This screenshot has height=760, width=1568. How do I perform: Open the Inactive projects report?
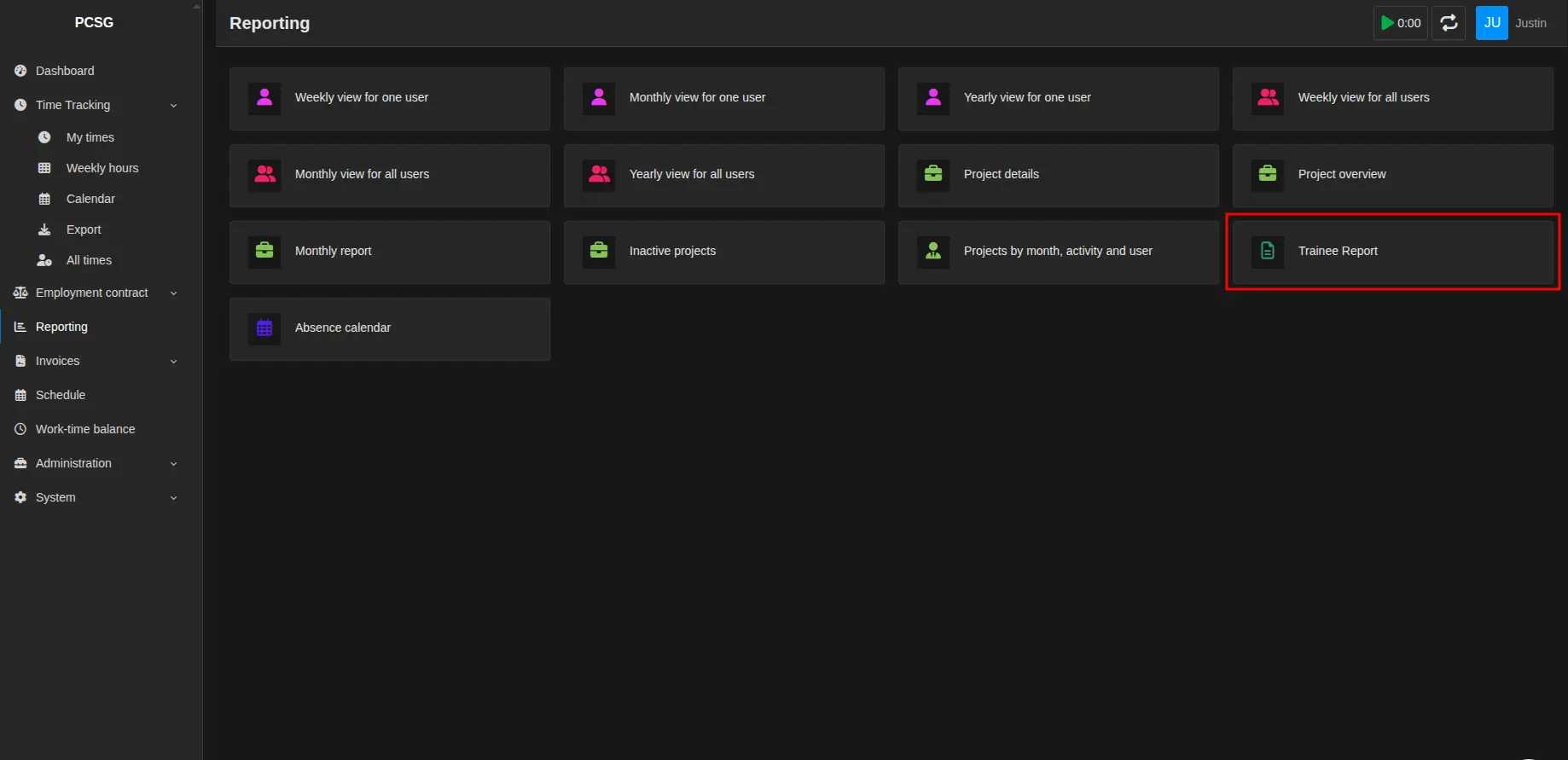pos(724,252)
